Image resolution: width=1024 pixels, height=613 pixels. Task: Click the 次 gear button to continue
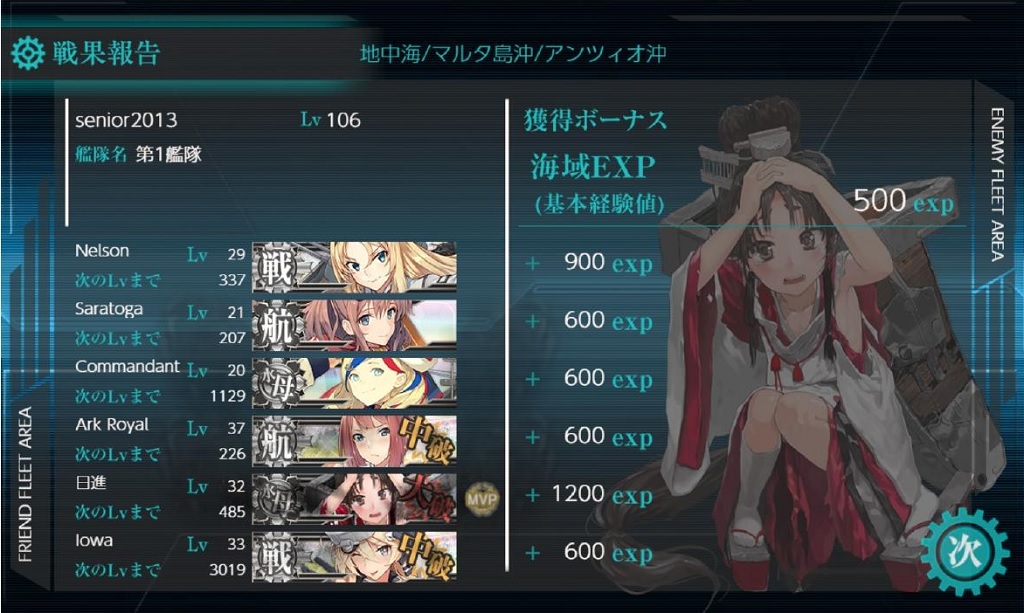point(965,552)
